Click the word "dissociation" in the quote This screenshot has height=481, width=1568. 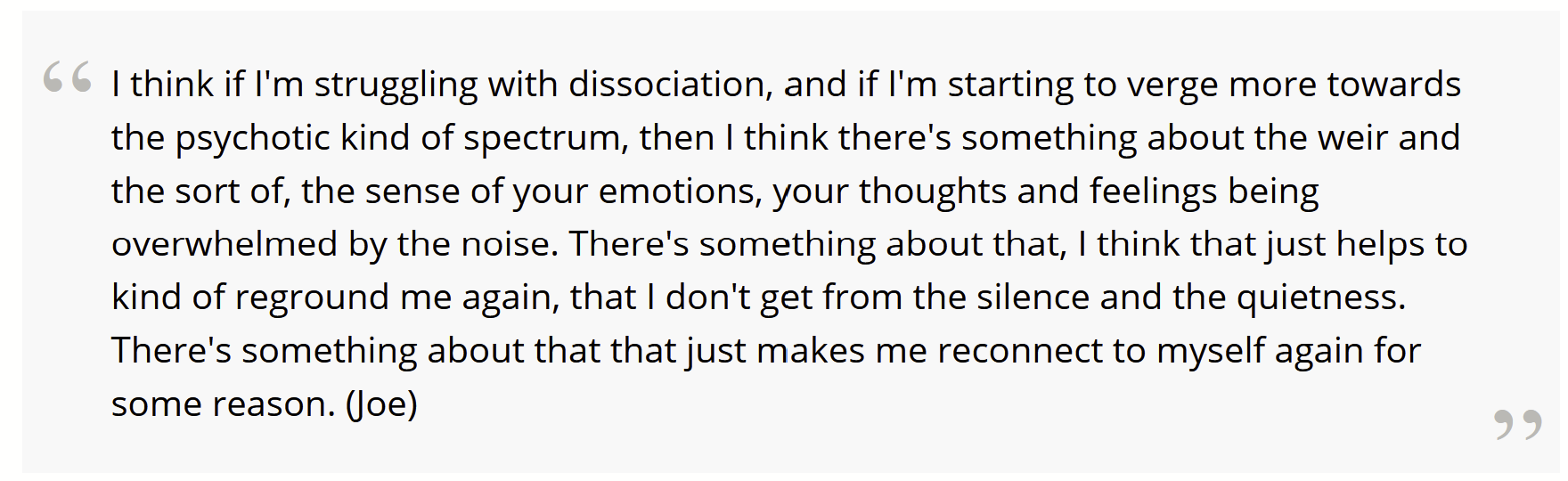coord(667,85)
